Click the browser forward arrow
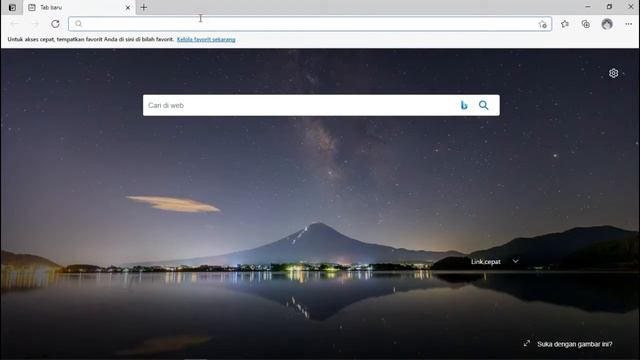Screen dimensions: 640x360 tap(35, 24)
